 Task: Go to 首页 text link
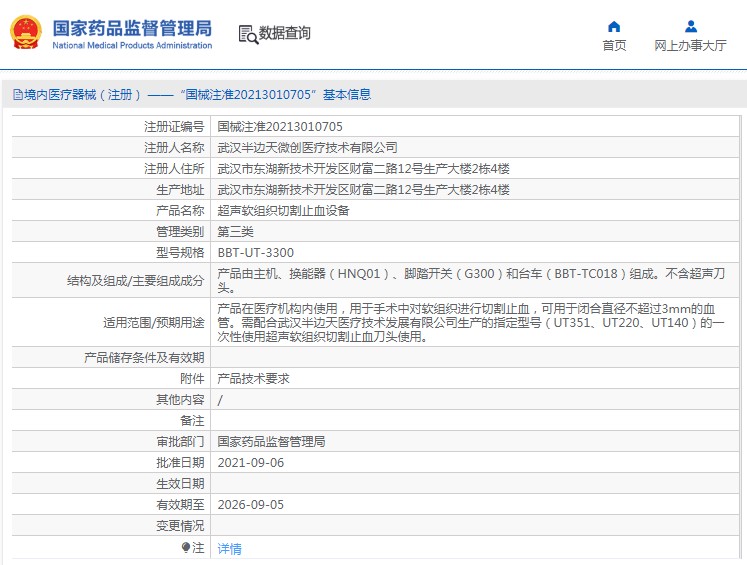pos(614,45)
